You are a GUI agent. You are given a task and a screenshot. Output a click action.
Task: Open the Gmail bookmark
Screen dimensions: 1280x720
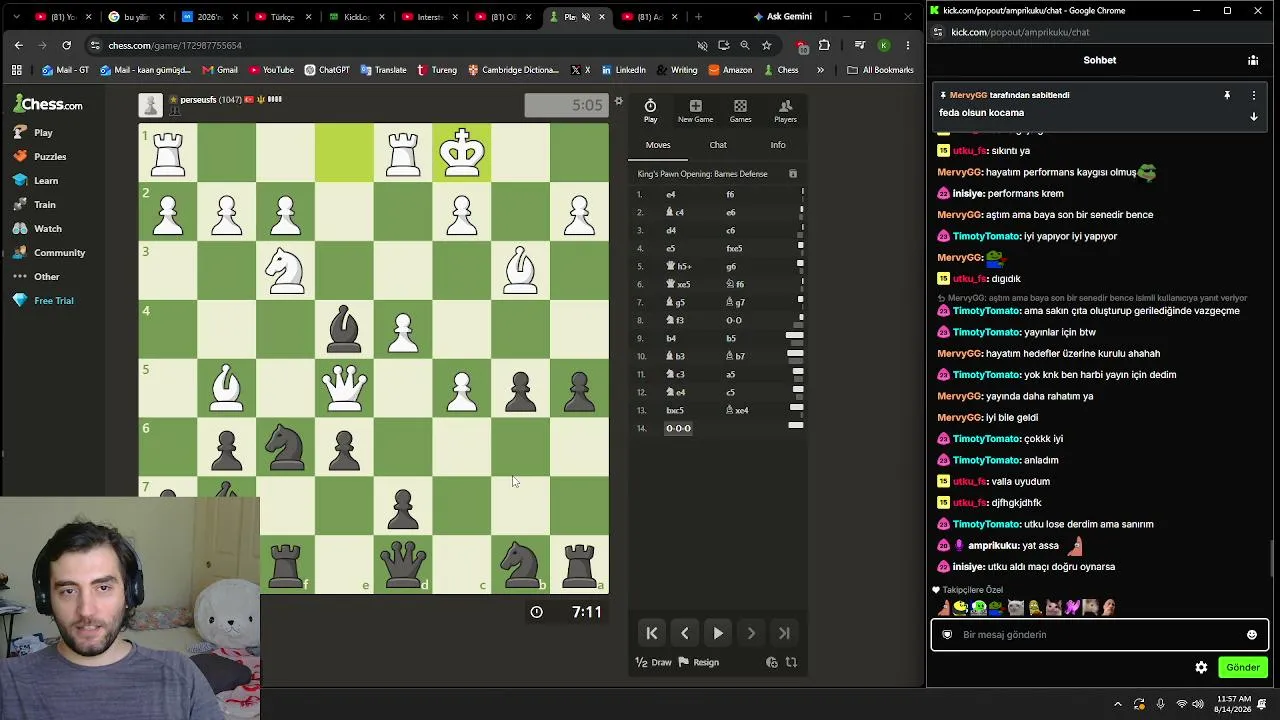coord(220,70)
